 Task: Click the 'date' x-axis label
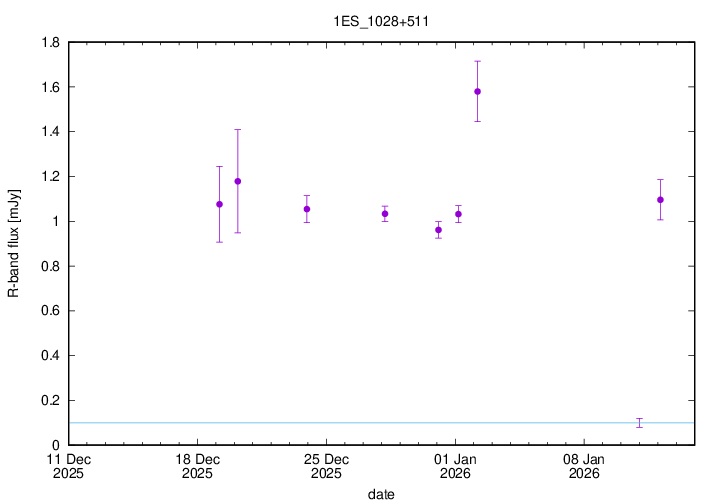tap(380, 494)
